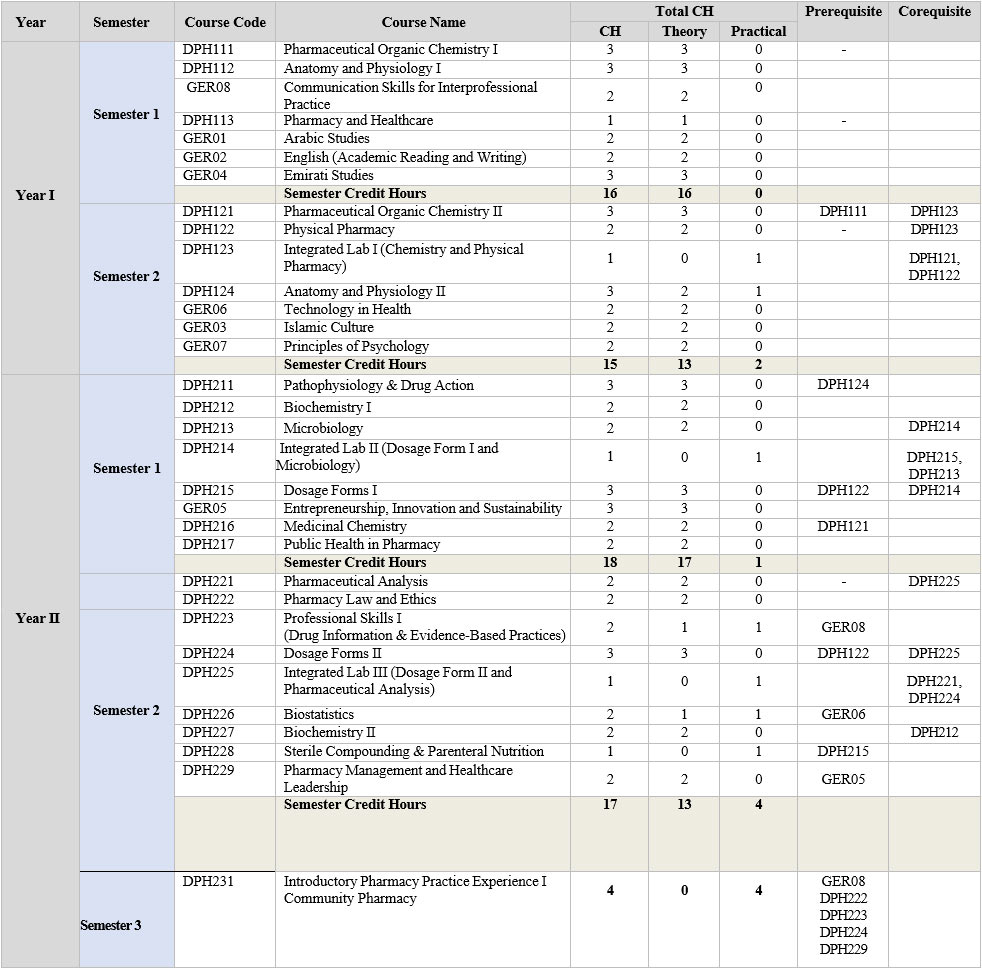The image size is (982, 971).
Task: Click the Dosage Forms II course
Action: pos(332,654)
